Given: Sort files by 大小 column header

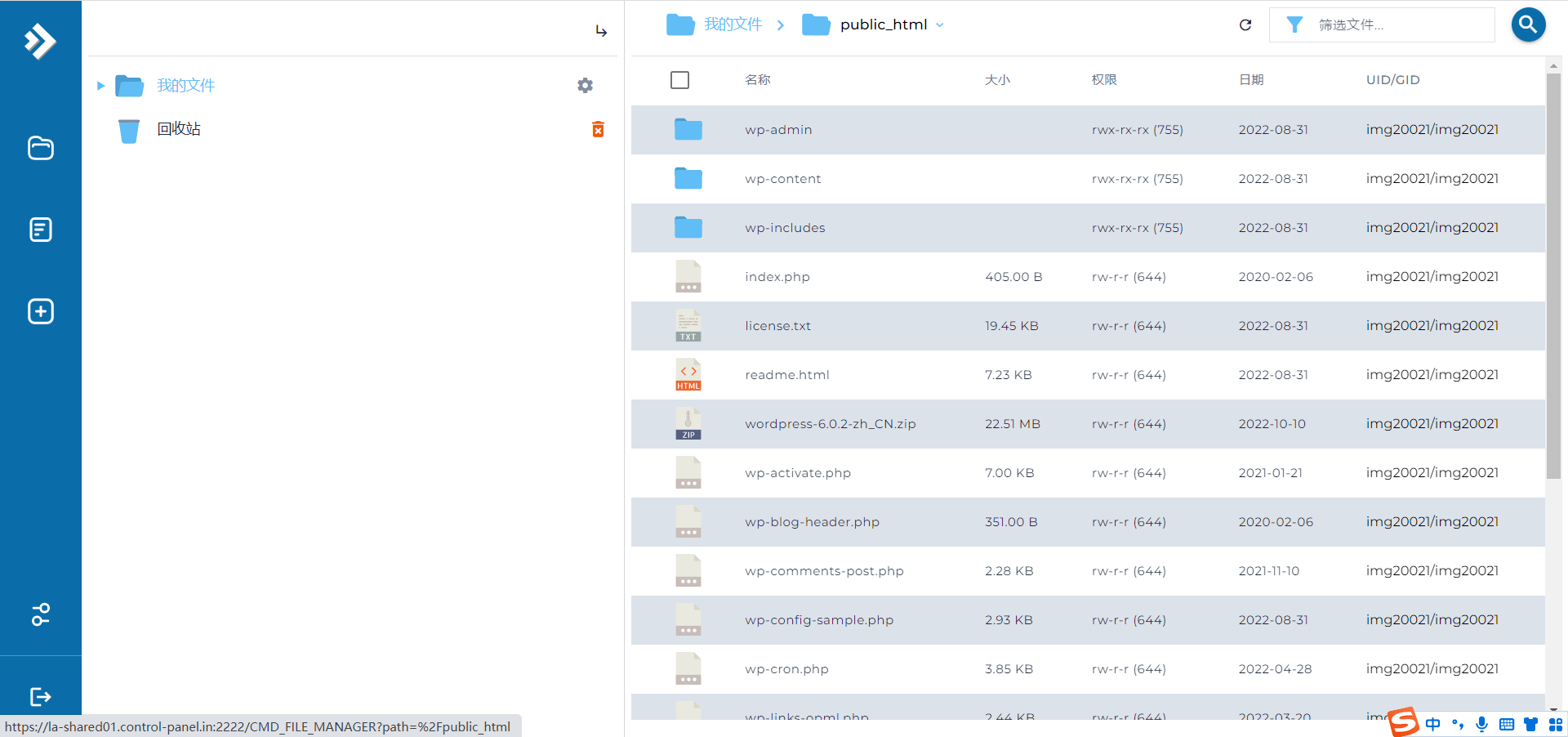Looking at the screenshot, I should [997, 80].
